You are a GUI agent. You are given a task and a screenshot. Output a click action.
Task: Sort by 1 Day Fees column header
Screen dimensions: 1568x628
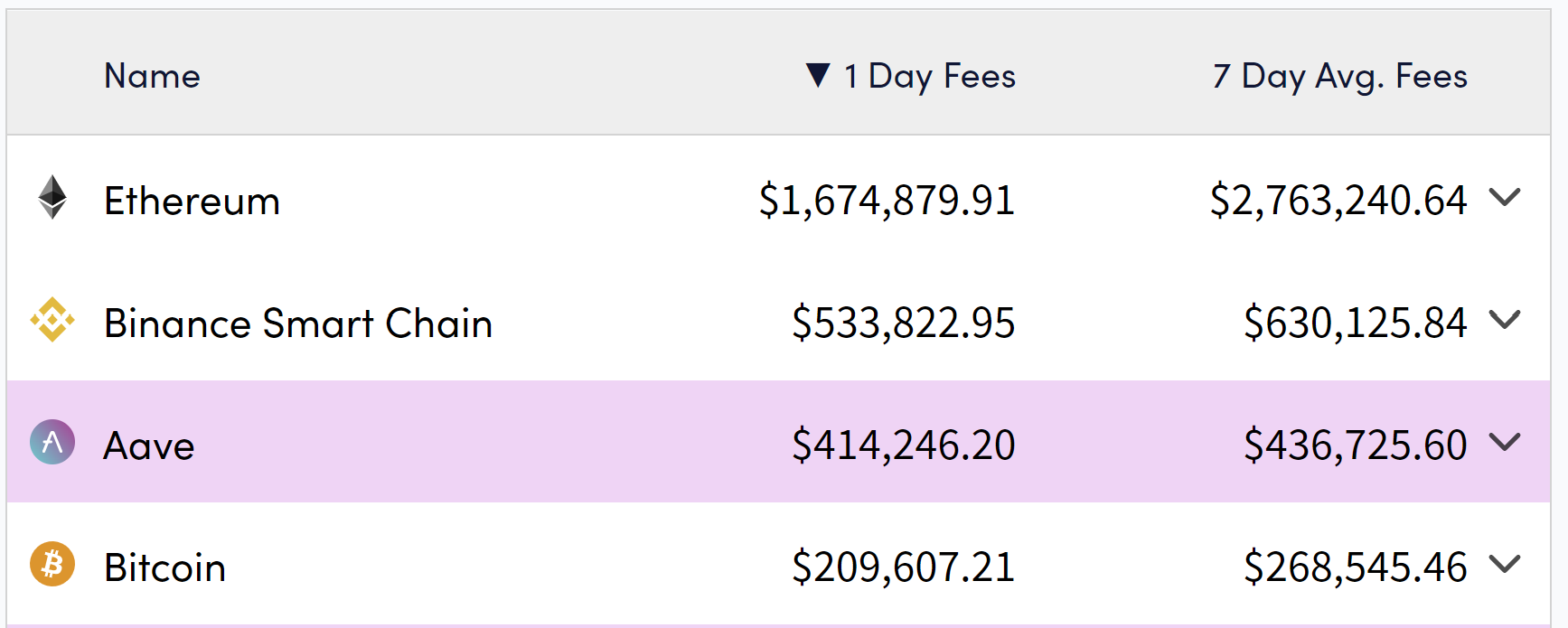(x=941, y=76)
